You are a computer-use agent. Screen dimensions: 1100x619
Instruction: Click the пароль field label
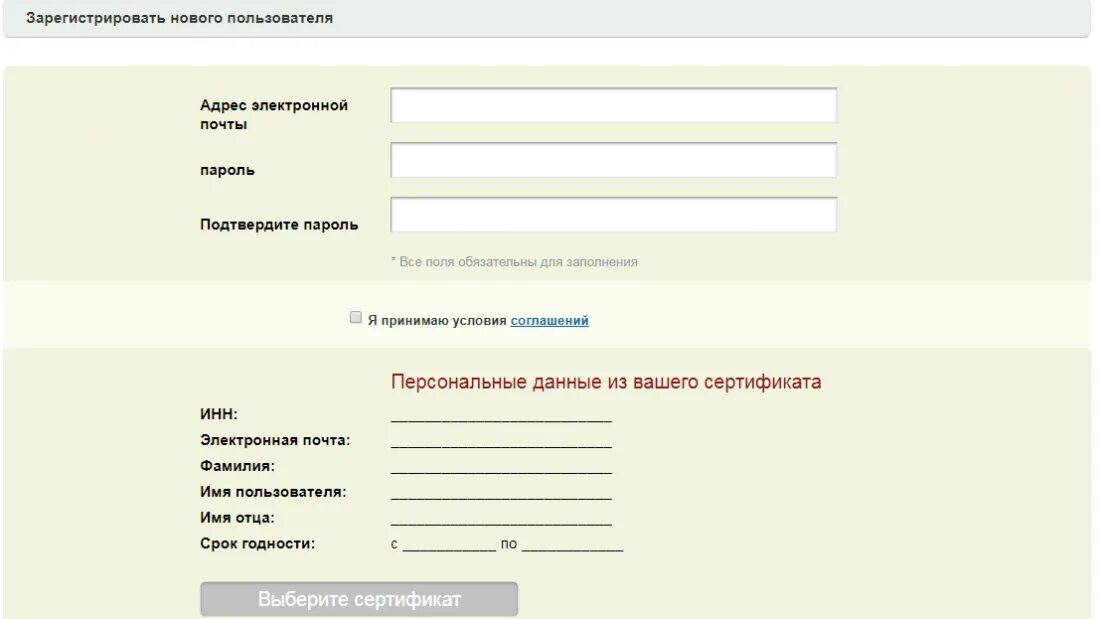pos(227,170)
